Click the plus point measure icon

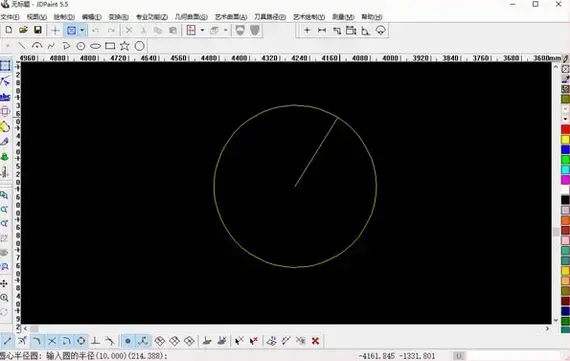click(x=307, y=31)
